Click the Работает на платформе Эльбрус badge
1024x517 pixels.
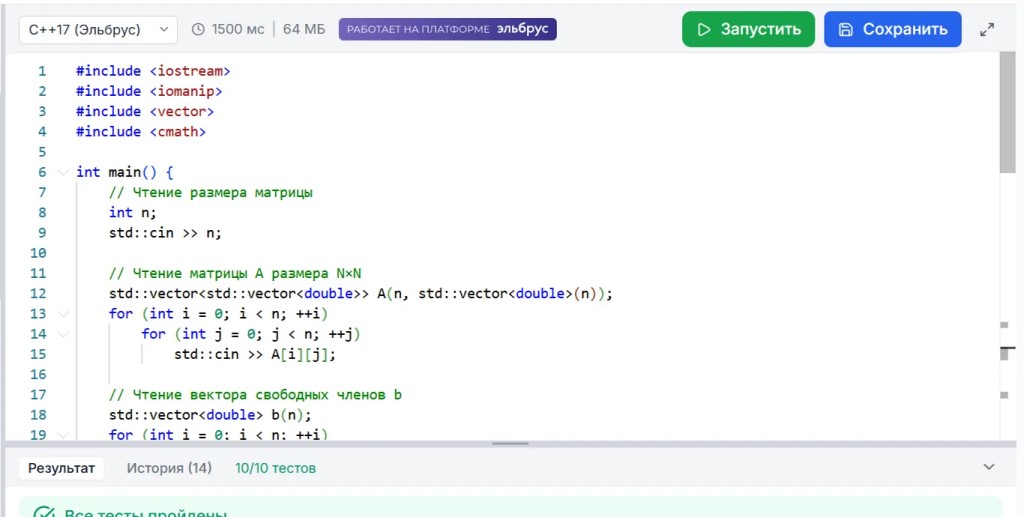[447, 29]
